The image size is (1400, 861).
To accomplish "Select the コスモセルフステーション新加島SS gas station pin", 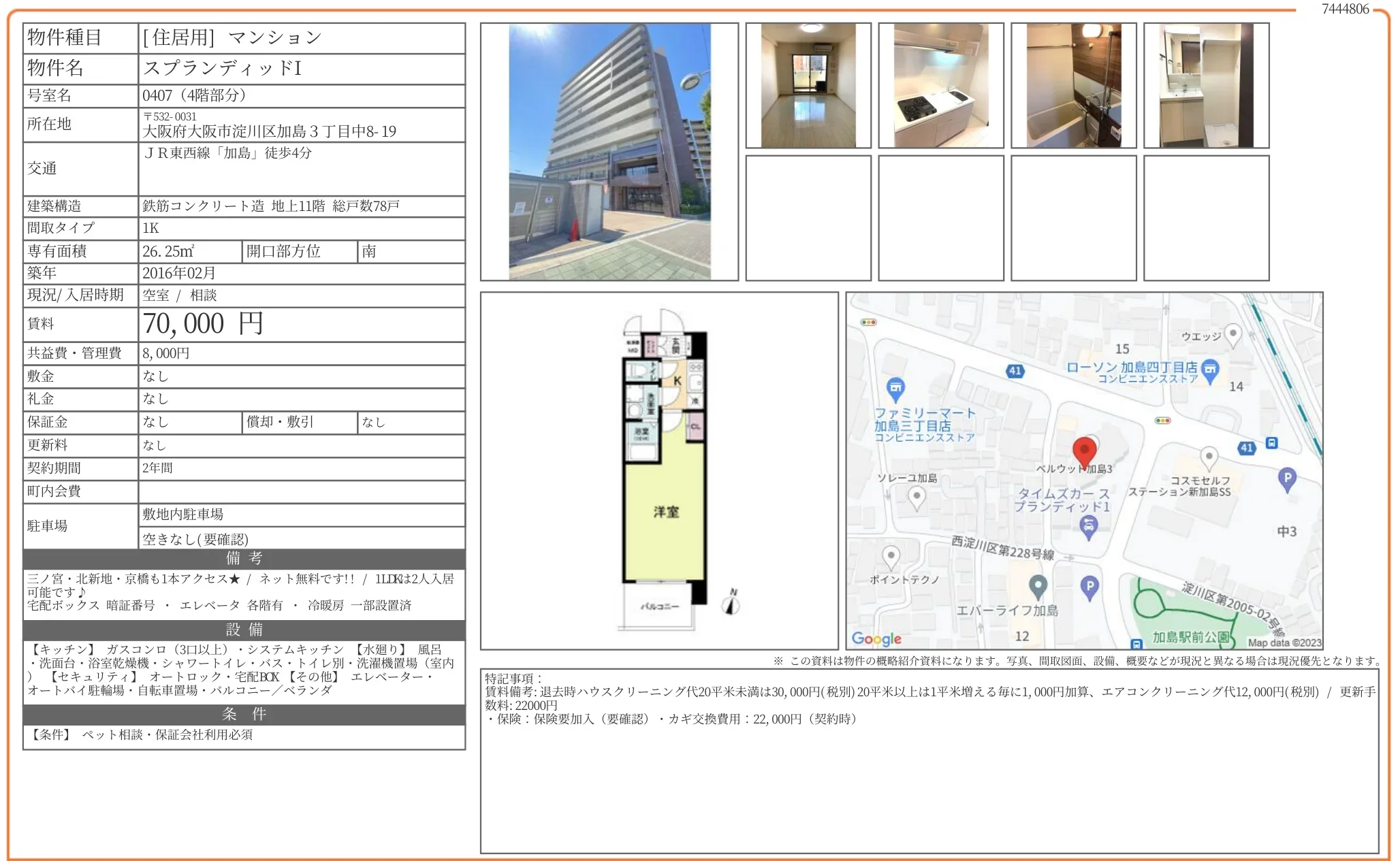I will point(1209,457).
